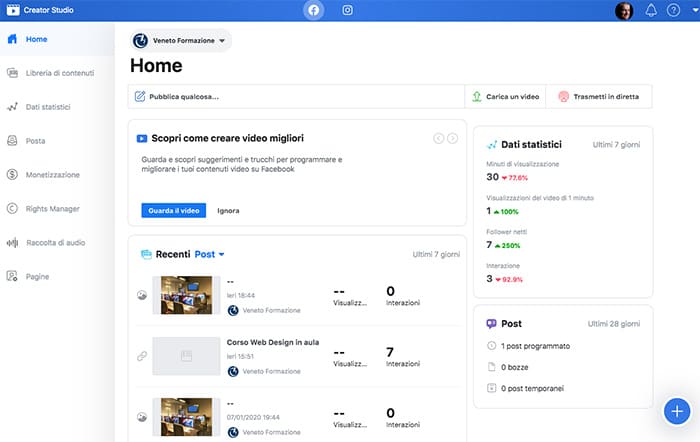700x442 pixels.
Task: Click the Pagine sidebar icon
Action: point(12,276)
